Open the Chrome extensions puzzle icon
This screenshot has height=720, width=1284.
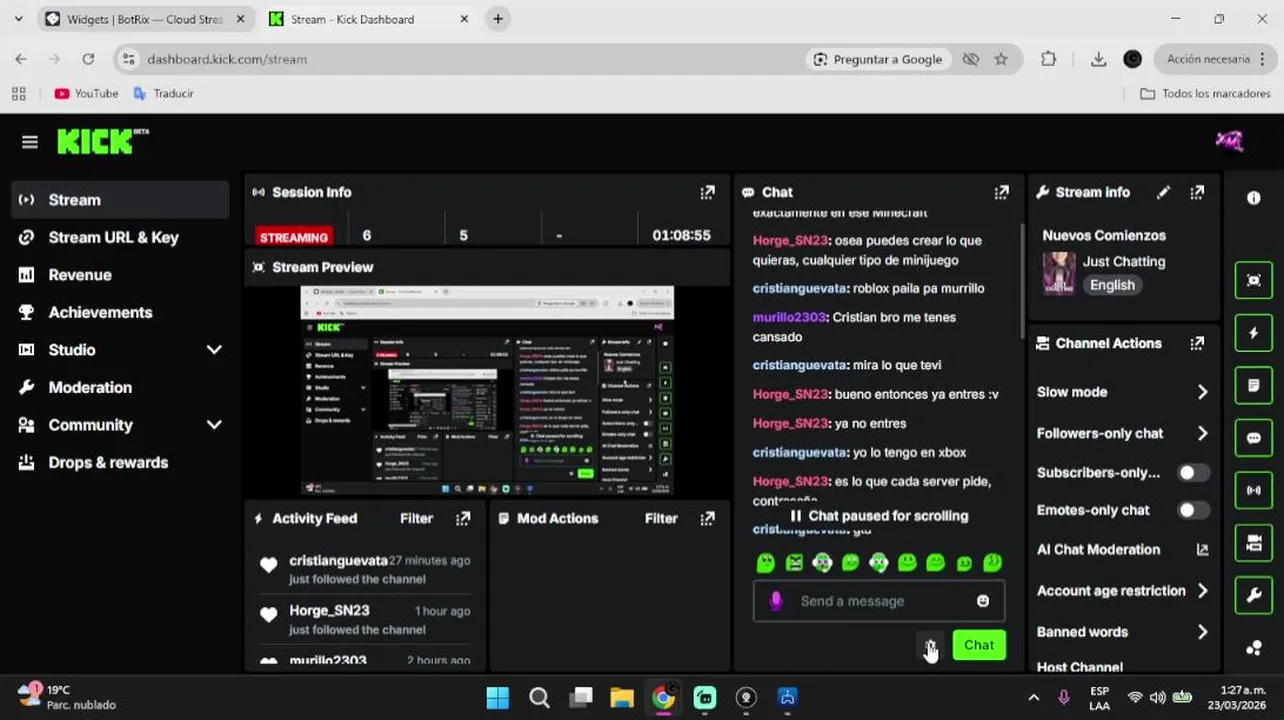point(1048,59)
